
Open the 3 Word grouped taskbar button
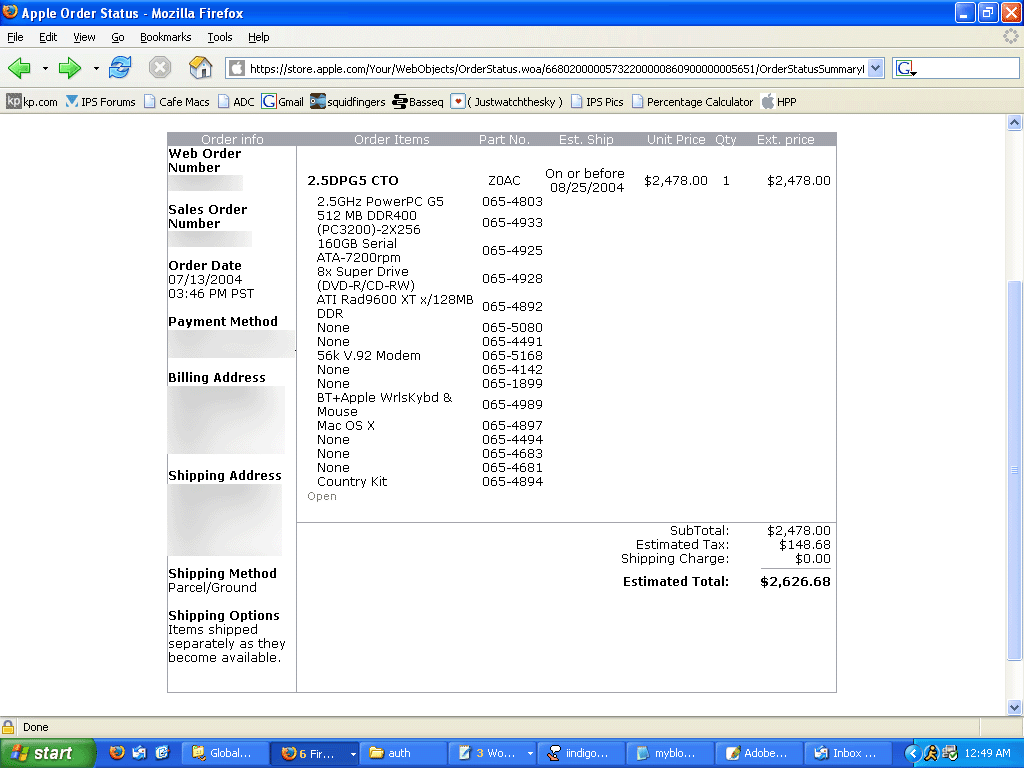coord(492,753)
